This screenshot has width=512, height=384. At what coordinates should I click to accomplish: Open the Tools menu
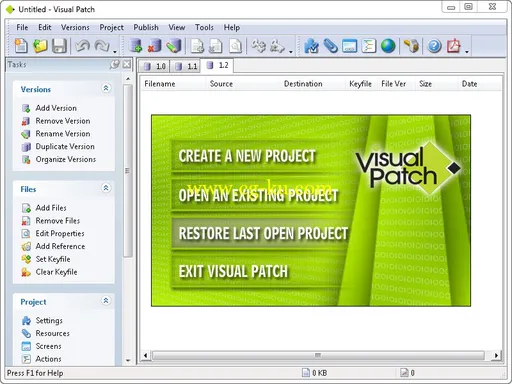coord(204,27)
